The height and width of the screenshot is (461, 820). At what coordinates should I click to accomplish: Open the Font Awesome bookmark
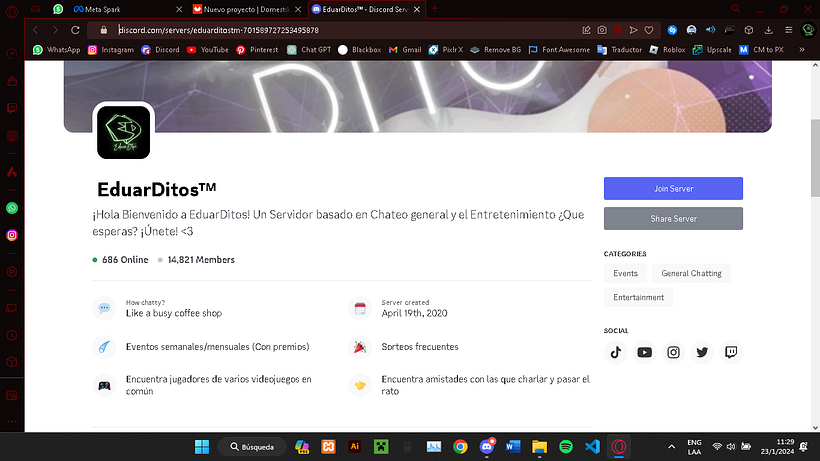click(559, 50)
